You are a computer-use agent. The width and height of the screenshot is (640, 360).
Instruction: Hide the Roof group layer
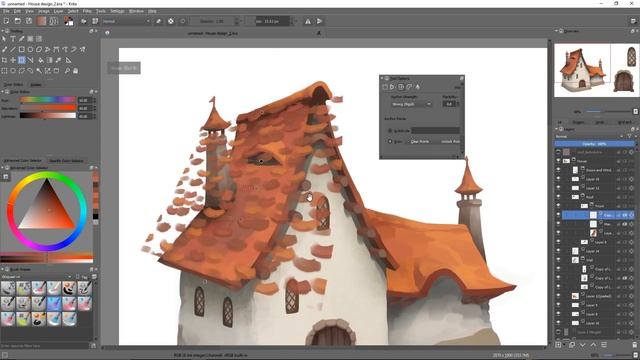click(x=558, y=197)
